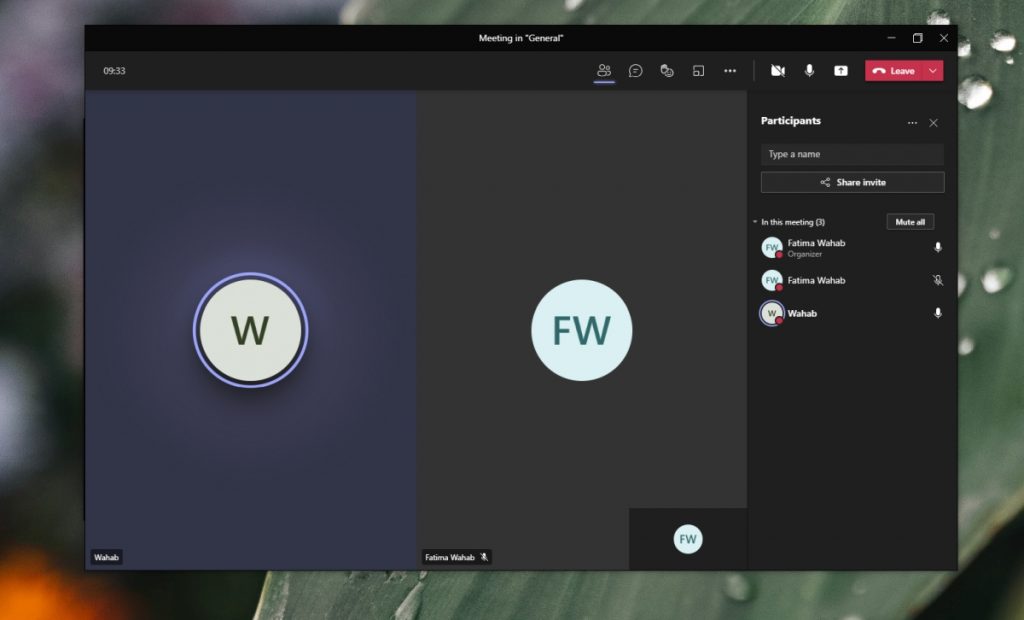Unmute the second Fatima Wahab participant

click(x=937, y=280)
